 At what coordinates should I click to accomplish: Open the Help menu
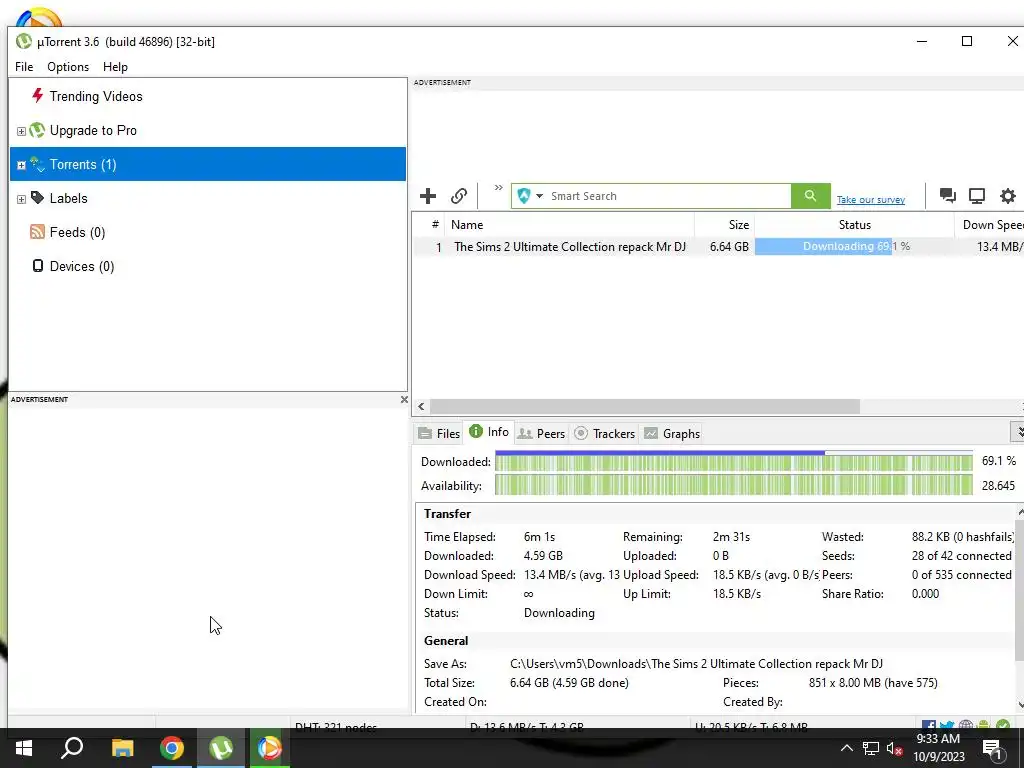[115, 67]
